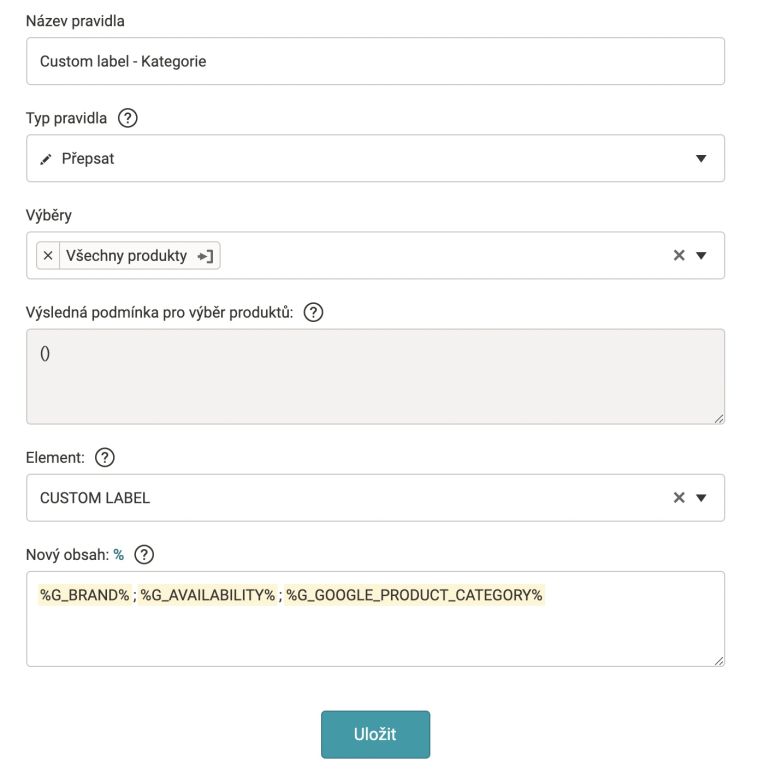Click the pencil icon in Přepsat field
Viewport: 764px width, 775px height.
pyautogui.click(x=46, y=159)
